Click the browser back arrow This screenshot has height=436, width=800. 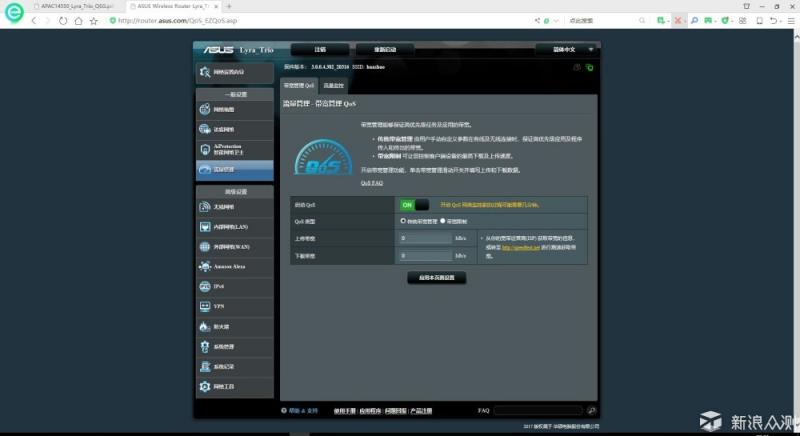click(x=34, y=20)
